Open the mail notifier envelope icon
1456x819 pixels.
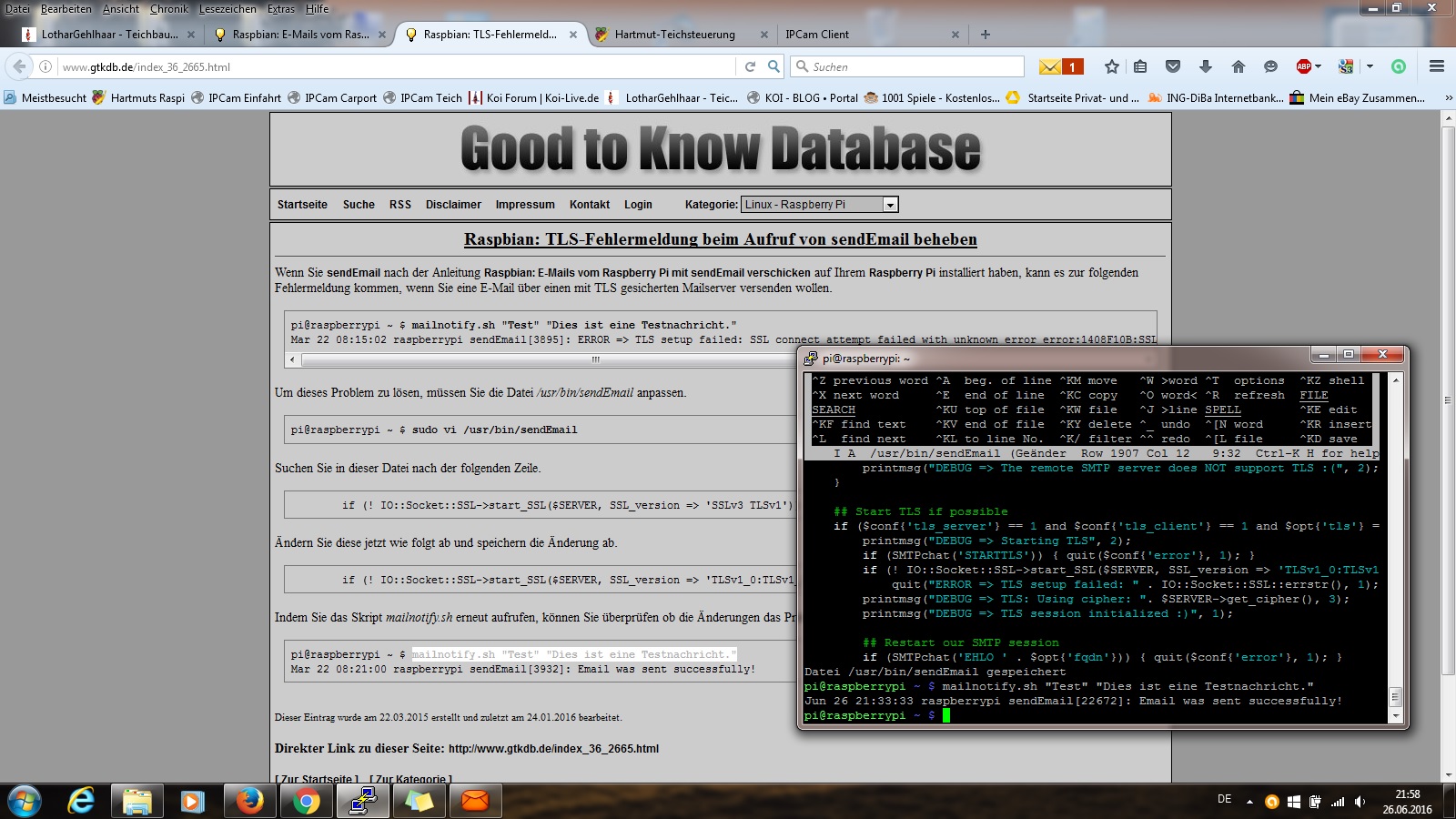[x=1050, y=66]
